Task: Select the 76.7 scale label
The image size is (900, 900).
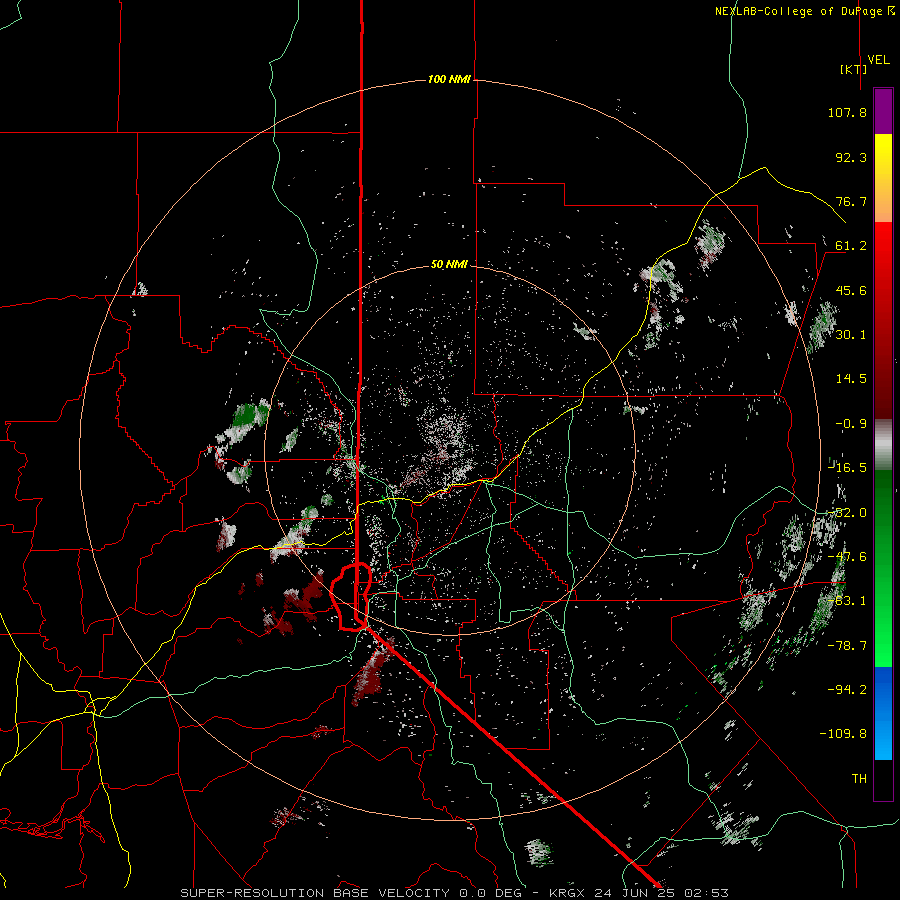Action: pyautogui.click(x=851, y=201)
